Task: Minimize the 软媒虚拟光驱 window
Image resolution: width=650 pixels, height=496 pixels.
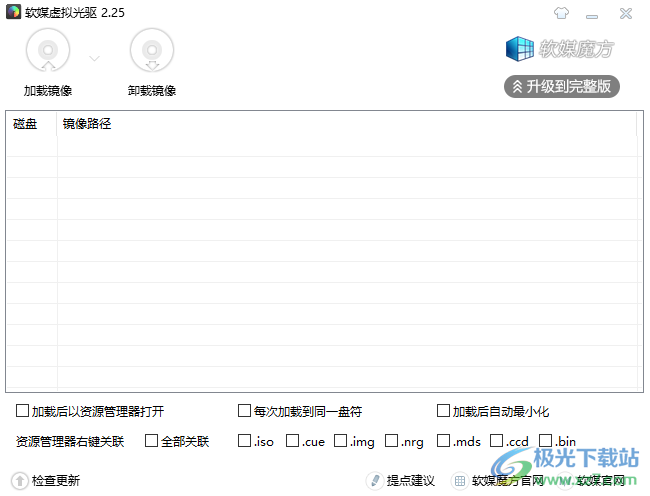Action: 592,16
